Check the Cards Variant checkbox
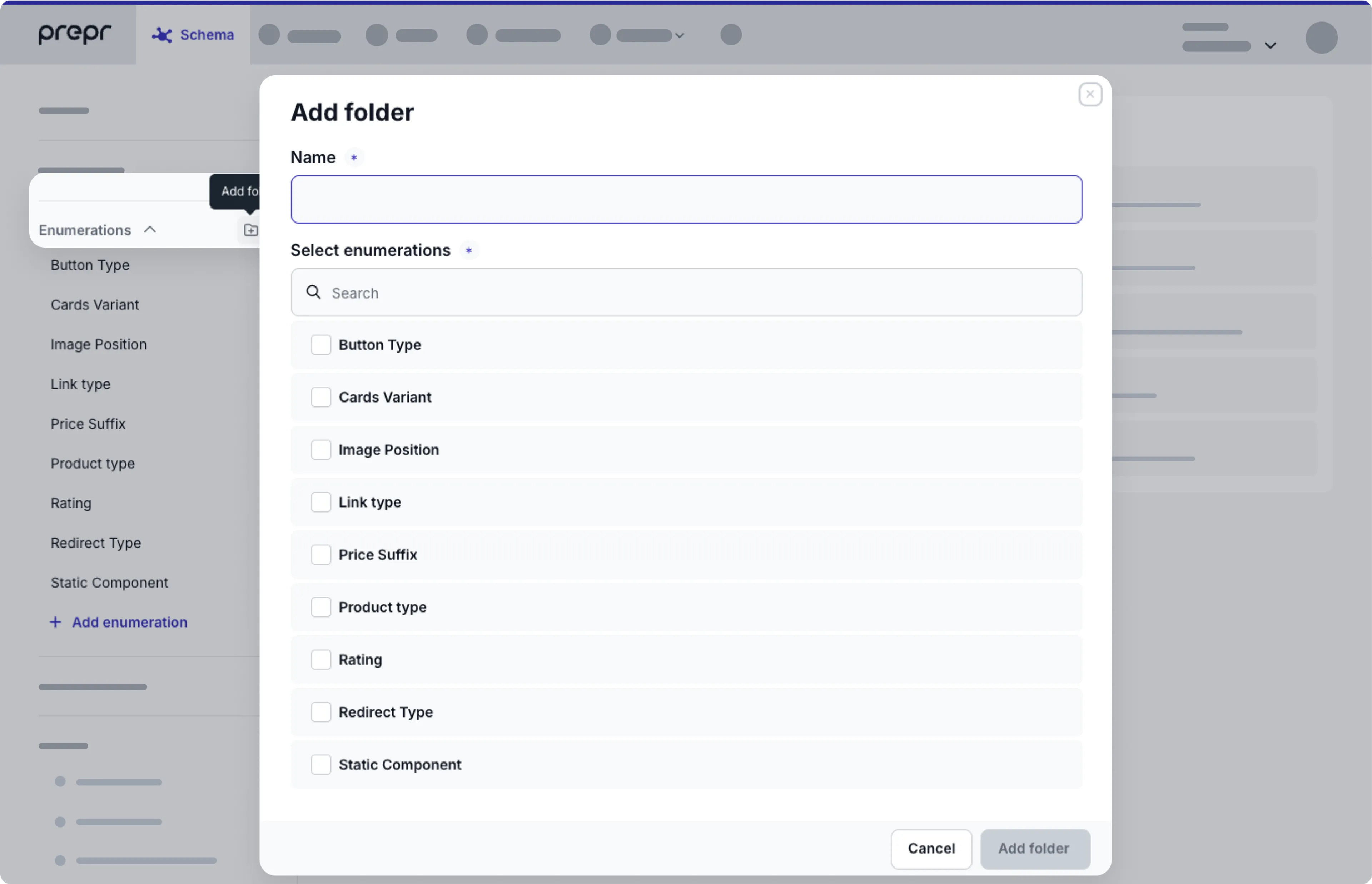 [321, 397]
